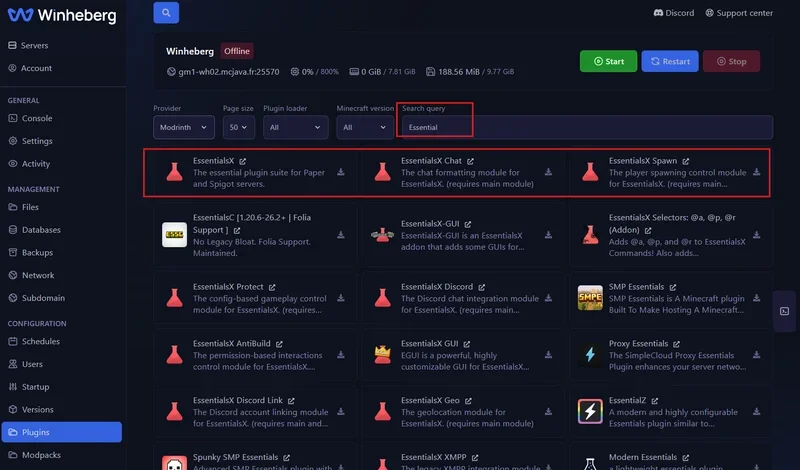Open external link next to EssentialsX Spawn
The width and height of the screenshot is (800, 470).
click(x=686, y=161)
